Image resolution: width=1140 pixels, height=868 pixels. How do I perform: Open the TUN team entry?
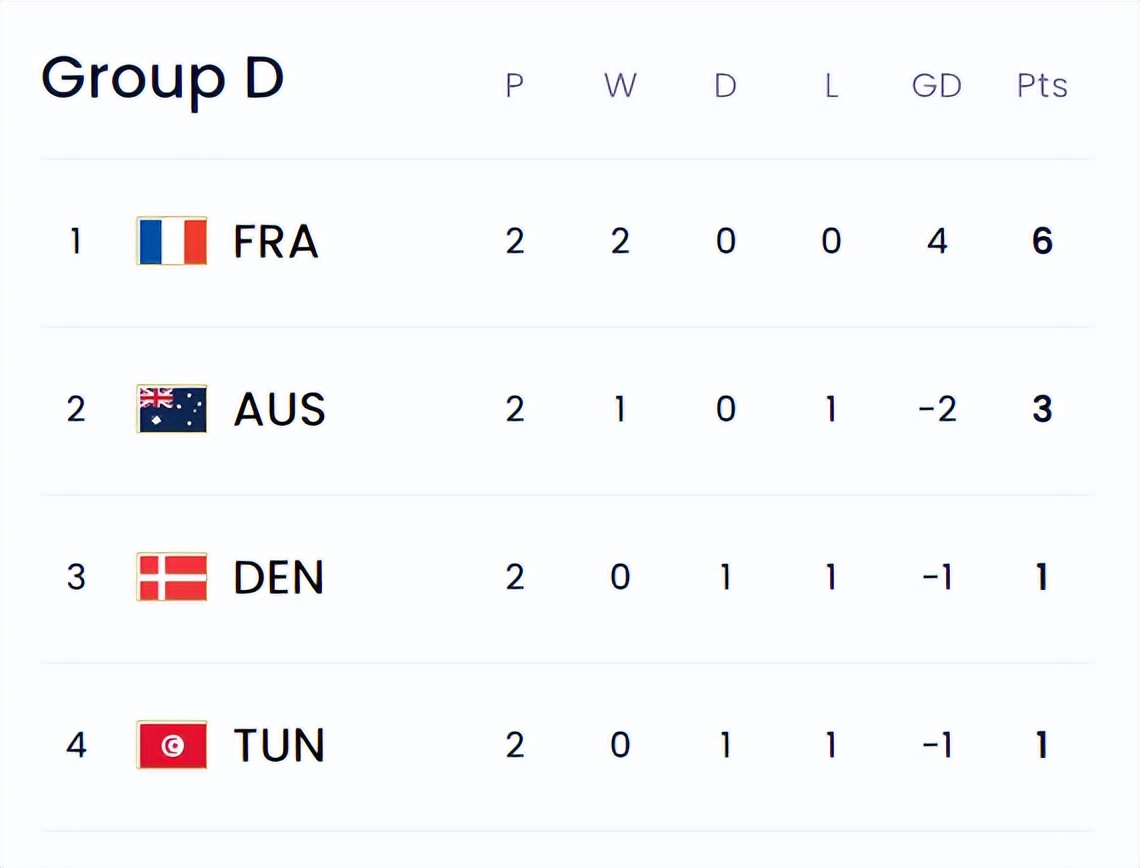(279, 746)
